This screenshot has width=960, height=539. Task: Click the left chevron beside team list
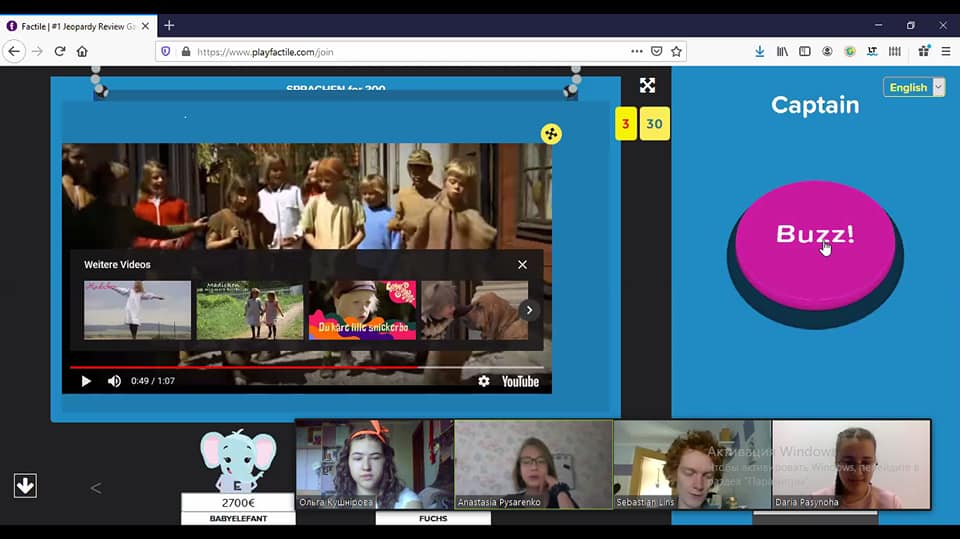point(96,488)
